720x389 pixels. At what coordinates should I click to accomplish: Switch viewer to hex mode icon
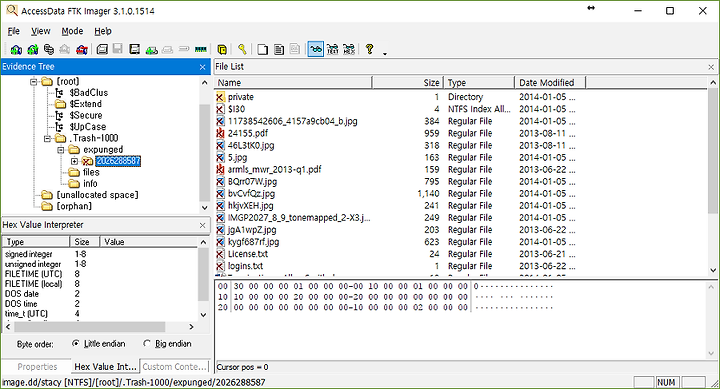pos(349,49)
